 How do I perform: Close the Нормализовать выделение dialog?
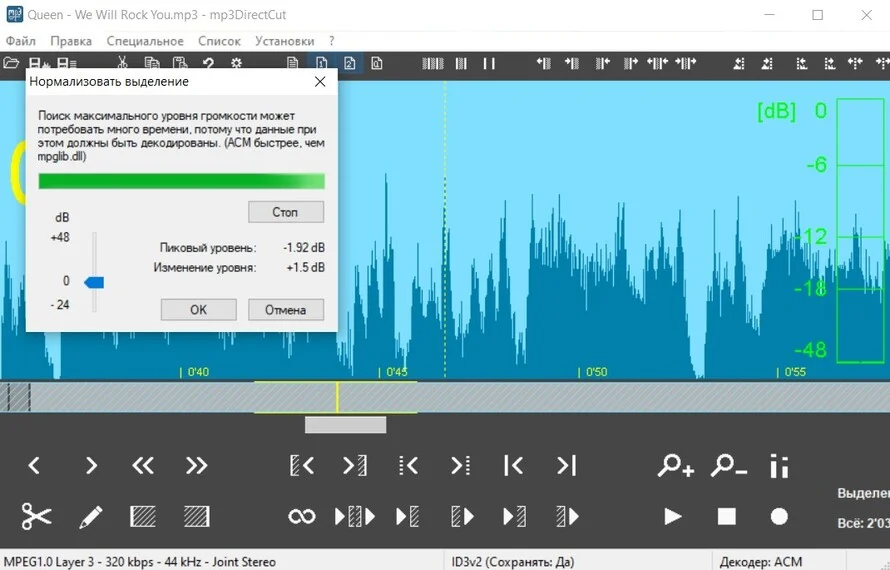coord(320,82)
